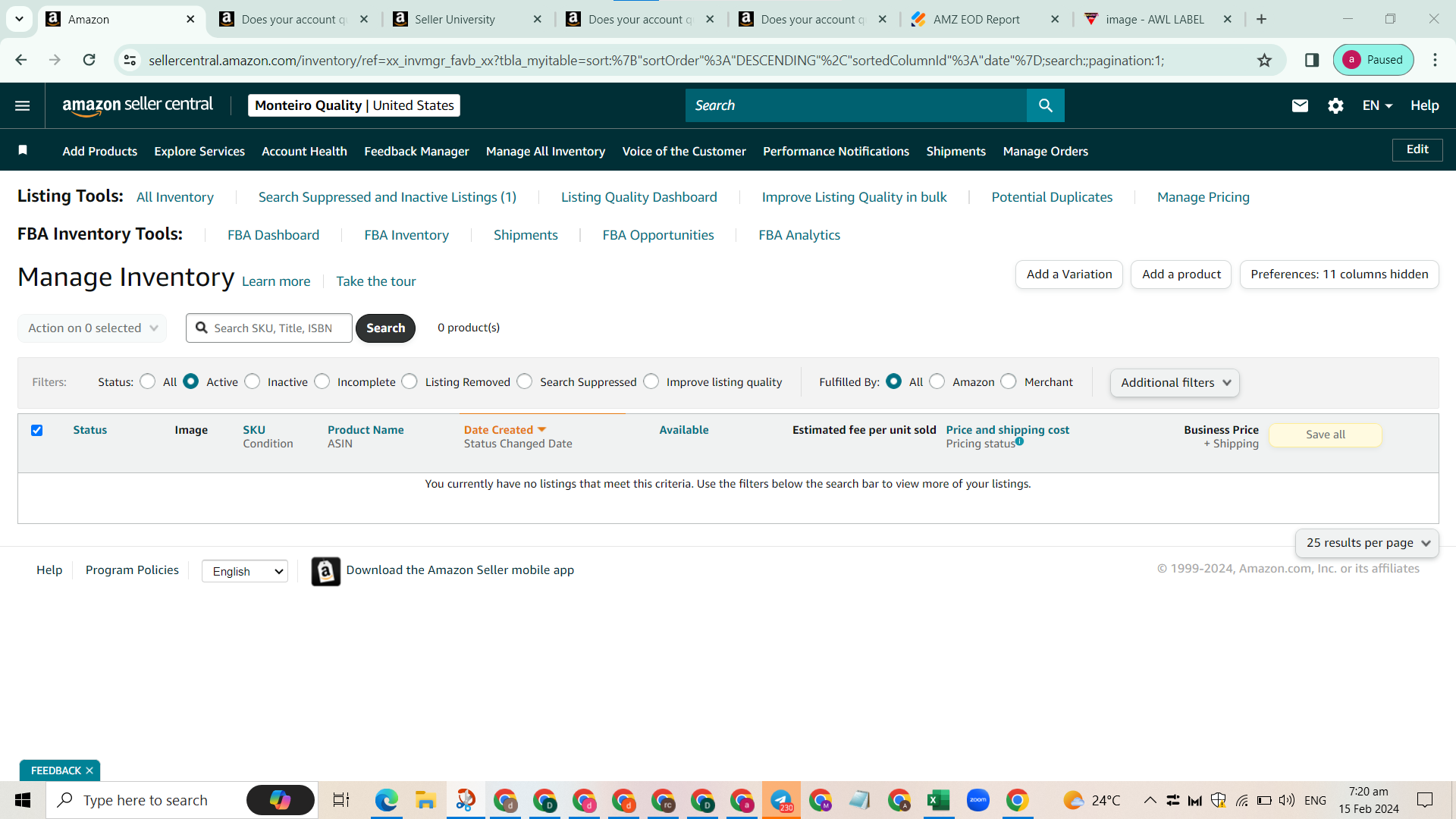The height and width of the screenshot is (819, 1456).
Task: Select the Search Suppressed status filter
Action: click(525, 381)
